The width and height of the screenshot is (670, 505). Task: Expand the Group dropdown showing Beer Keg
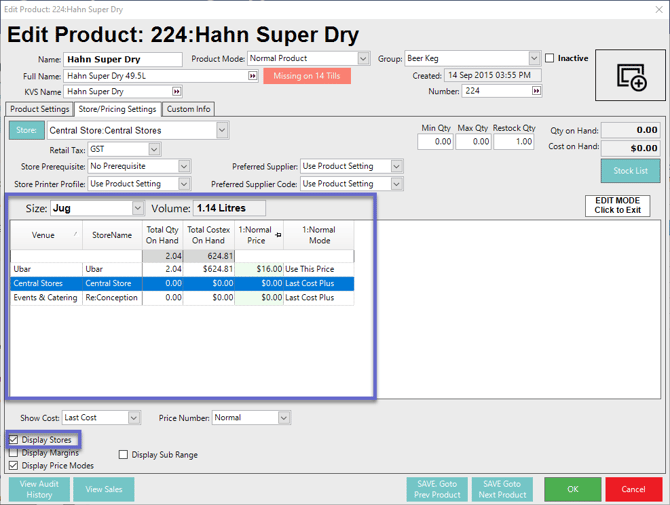[534, 59]
